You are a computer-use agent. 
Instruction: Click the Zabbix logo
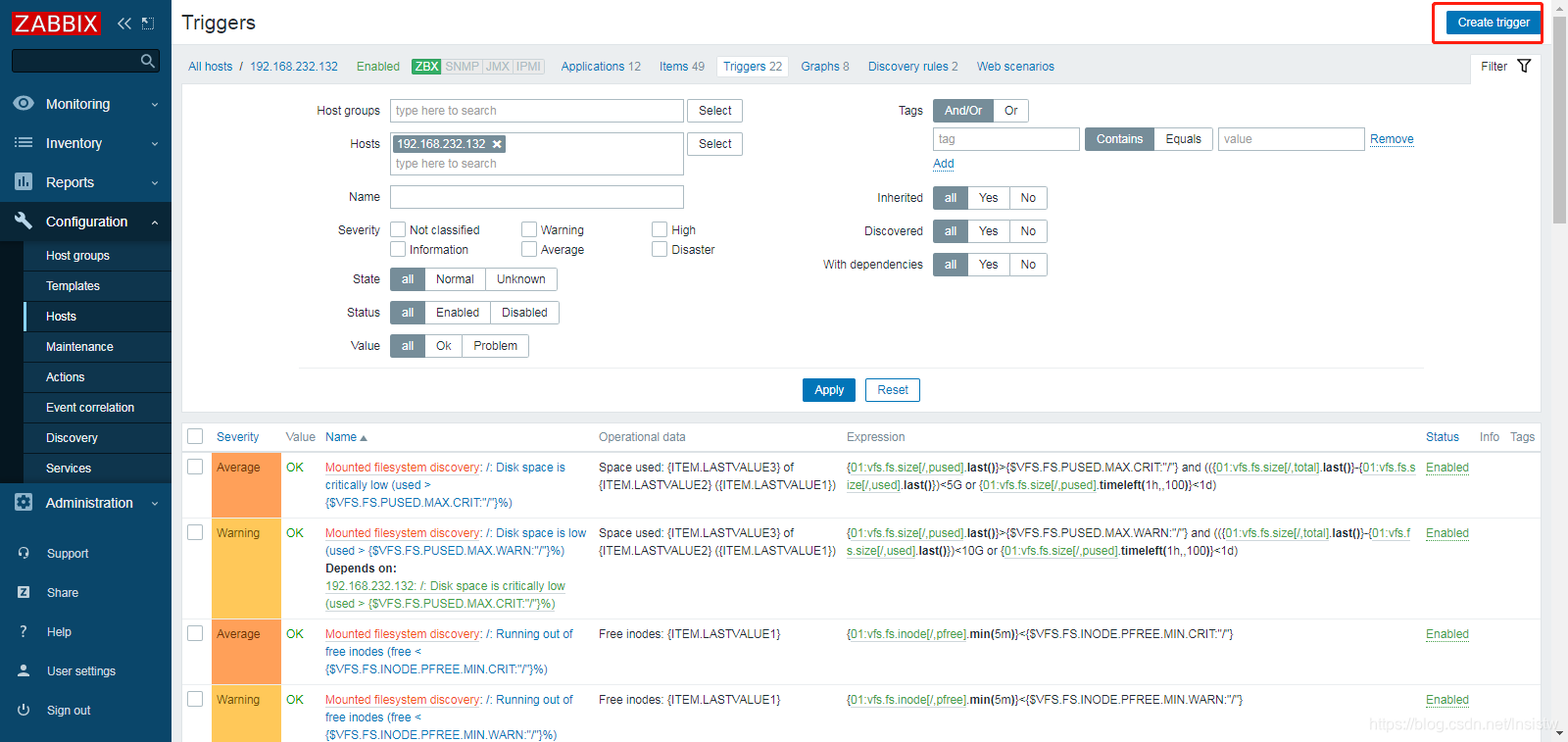tap(56, 23)
